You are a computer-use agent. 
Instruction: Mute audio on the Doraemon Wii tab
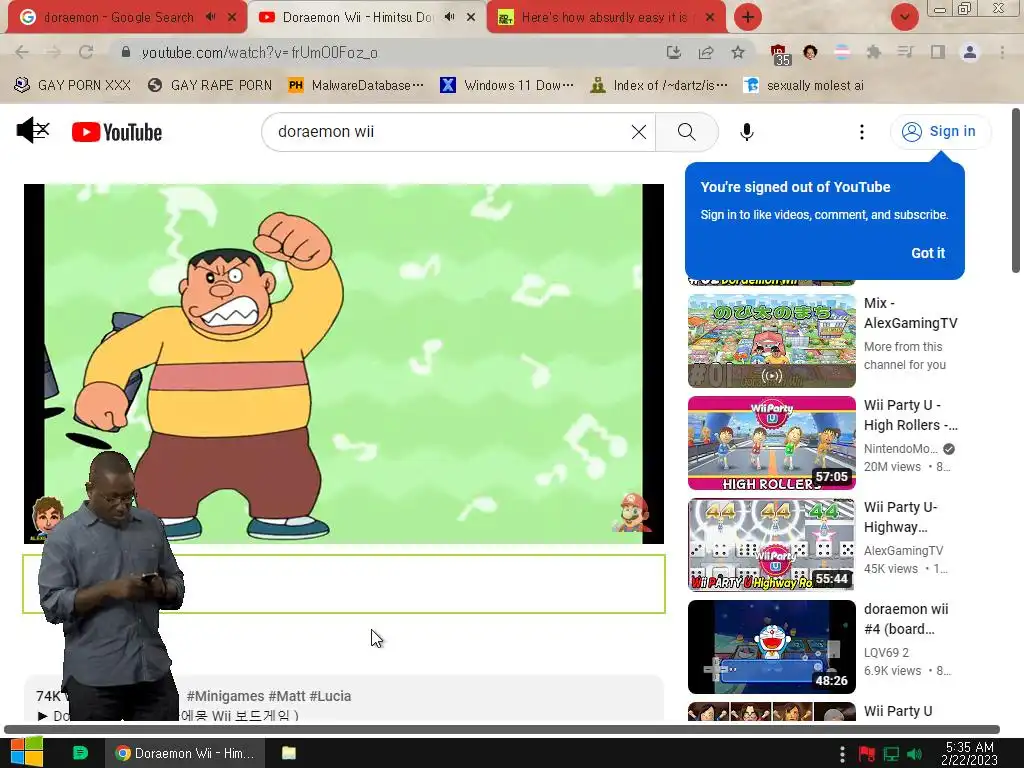tap(449, 17)
